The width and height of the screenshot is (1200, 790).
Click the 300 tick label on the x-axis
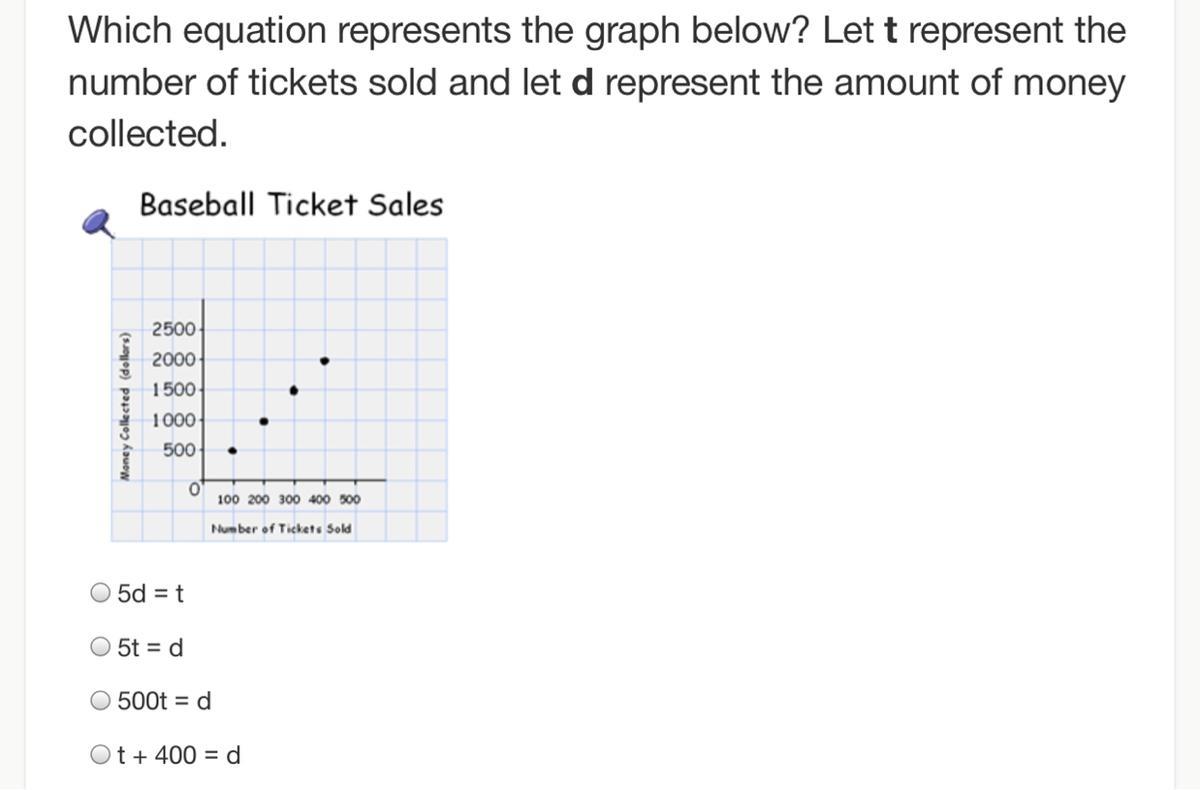[289, 499]
